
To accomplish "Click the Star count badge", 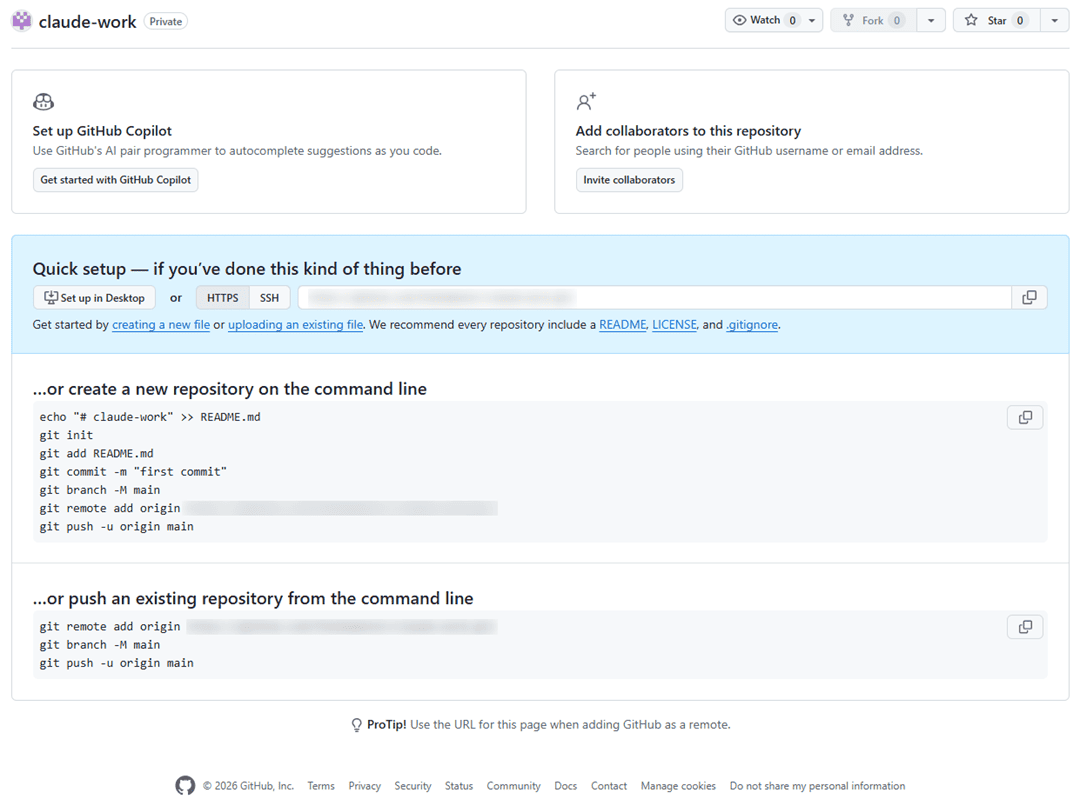I will [1020, 20].
